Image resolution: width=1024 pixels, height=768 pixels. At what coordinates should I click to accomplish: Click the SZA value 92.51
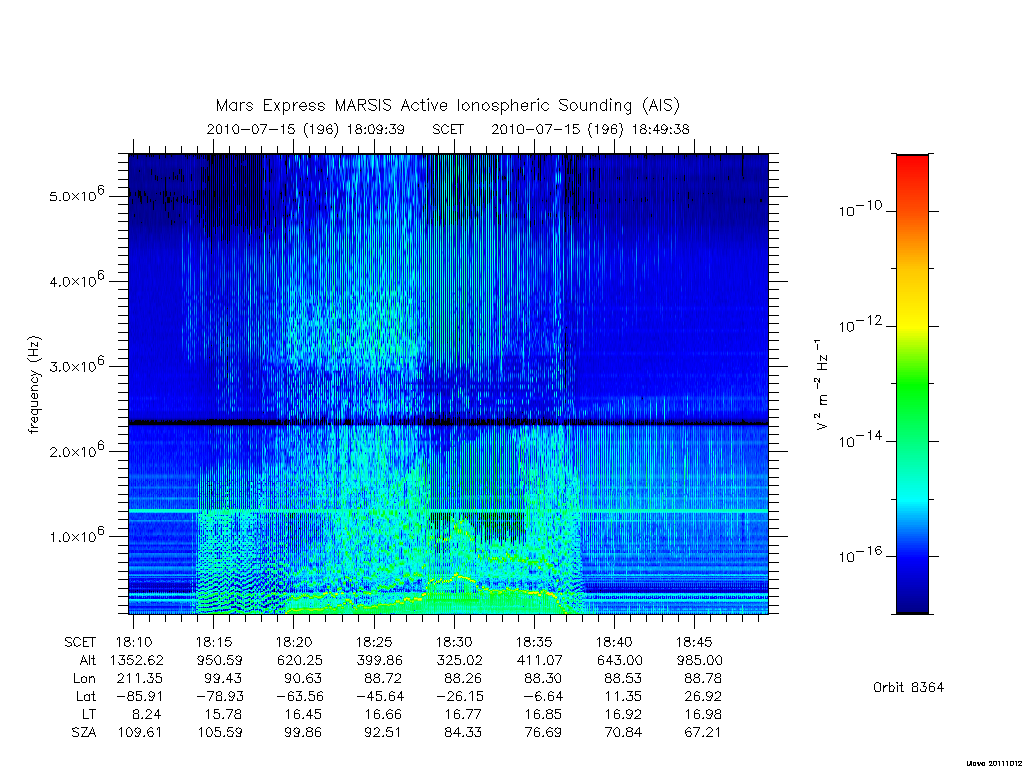click(382, 732)
